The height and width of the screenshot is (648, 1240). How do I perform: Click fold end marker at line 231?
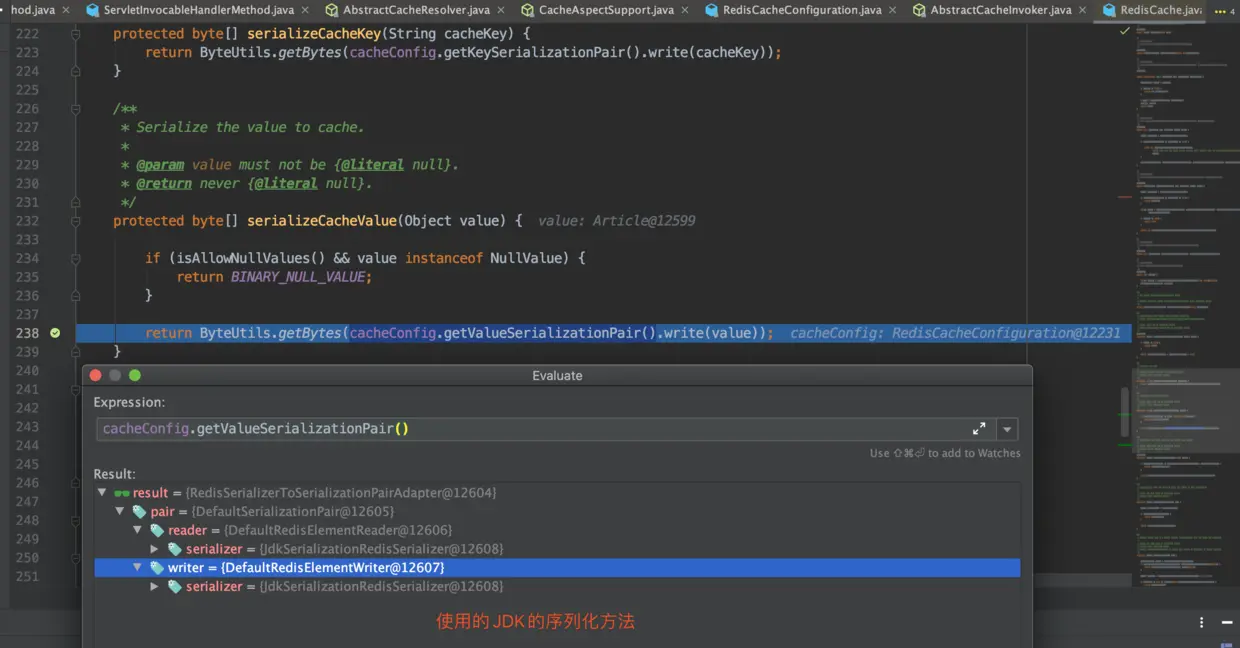(76, 202)
